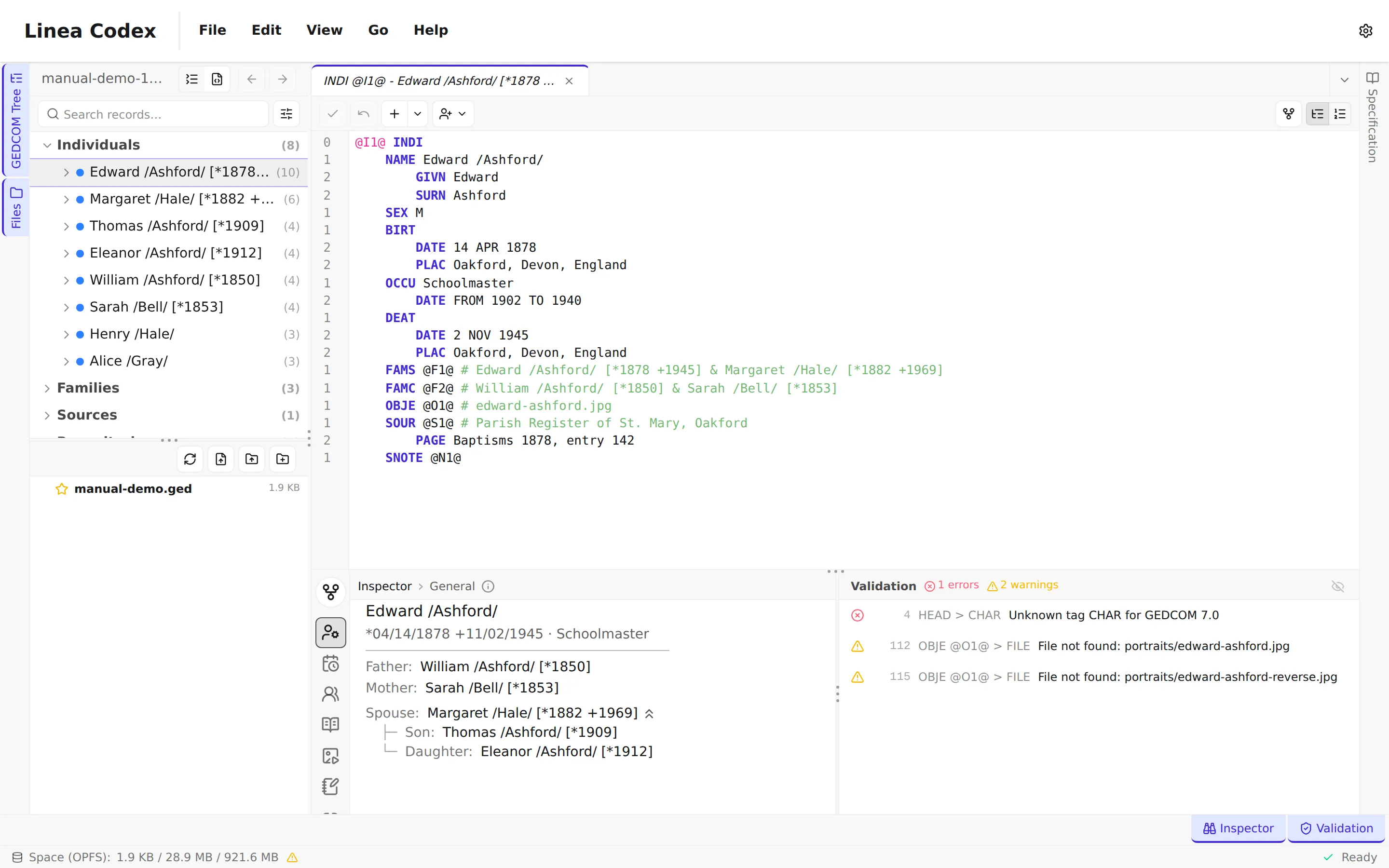This screenshot has width=1389, height=868.
Task: Open the Help menu
Action: pyautogui.click(x=431, y=30)
